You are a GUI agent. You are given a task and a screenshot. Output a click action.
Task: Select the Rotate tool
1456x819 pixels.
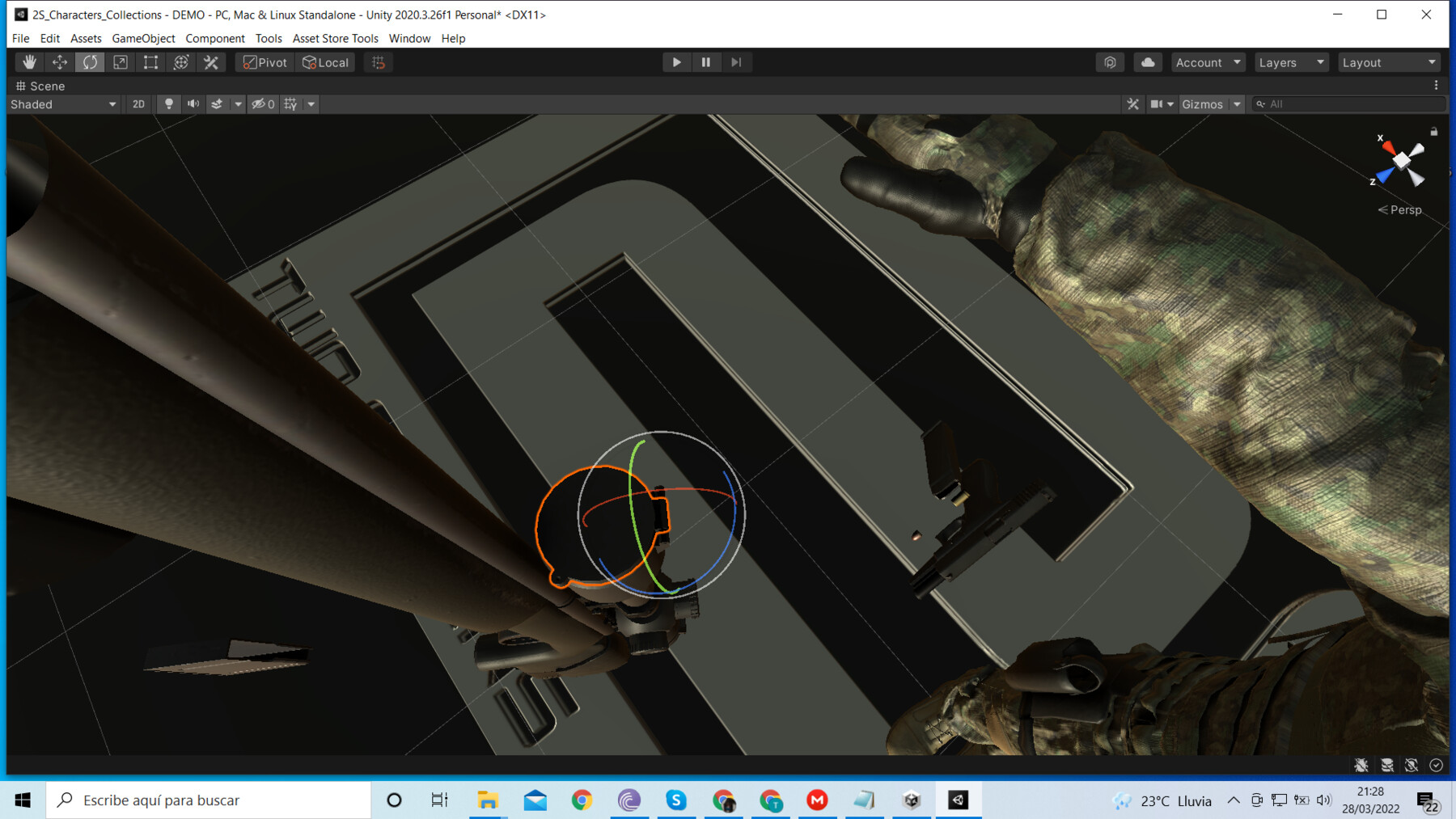(90, 62)
